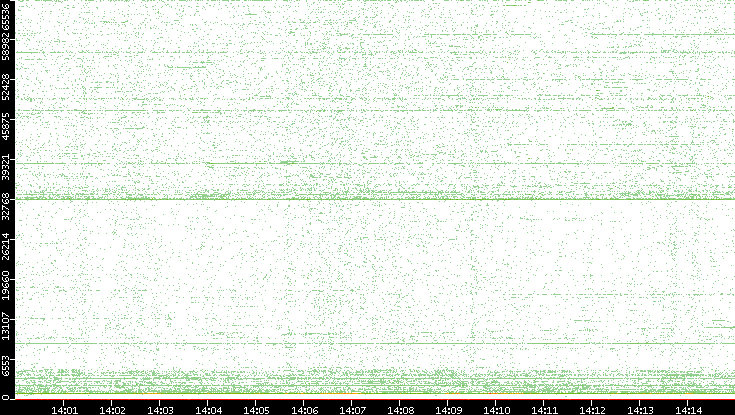Click the 14:06 time axis label
This screenshot has height=415, width=735.
[304, 410]
